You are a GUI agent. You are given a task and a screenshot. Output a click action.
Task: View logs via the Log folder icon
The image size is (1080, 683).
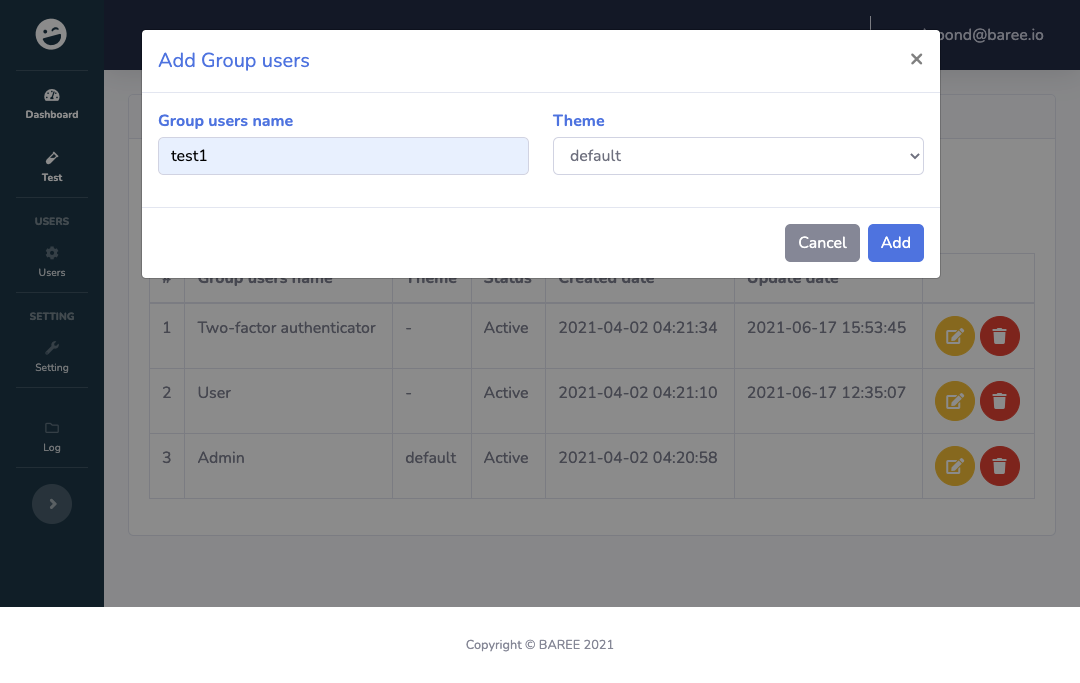click(x=51, y=428)
